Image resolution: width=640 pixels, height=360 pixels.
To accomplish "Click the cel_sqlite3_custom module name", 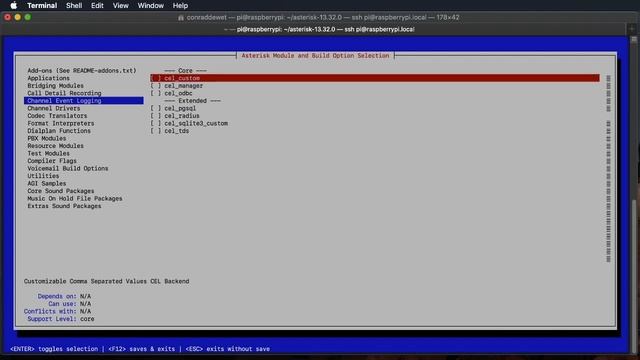I will 196,123.
